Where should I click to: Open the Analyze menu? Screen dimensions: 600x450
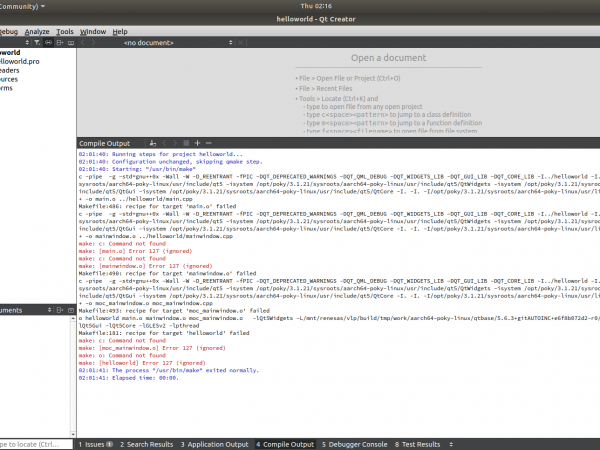tap(36, 31)
